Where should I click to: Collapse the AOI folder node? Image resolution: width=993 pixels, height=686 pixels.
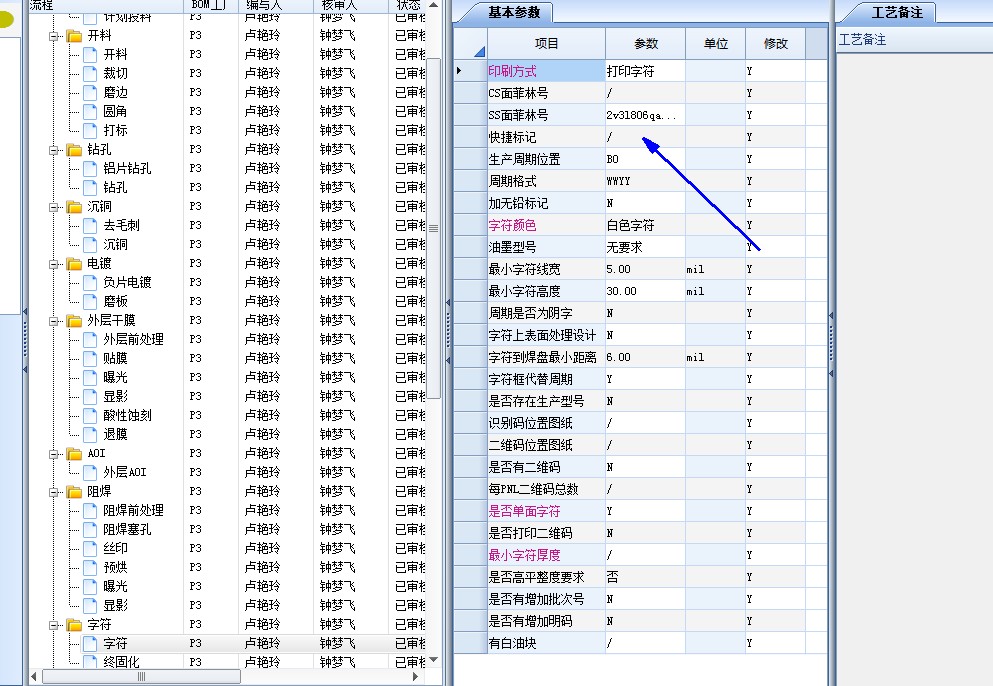pyautogui.click(x=54, y=454)
